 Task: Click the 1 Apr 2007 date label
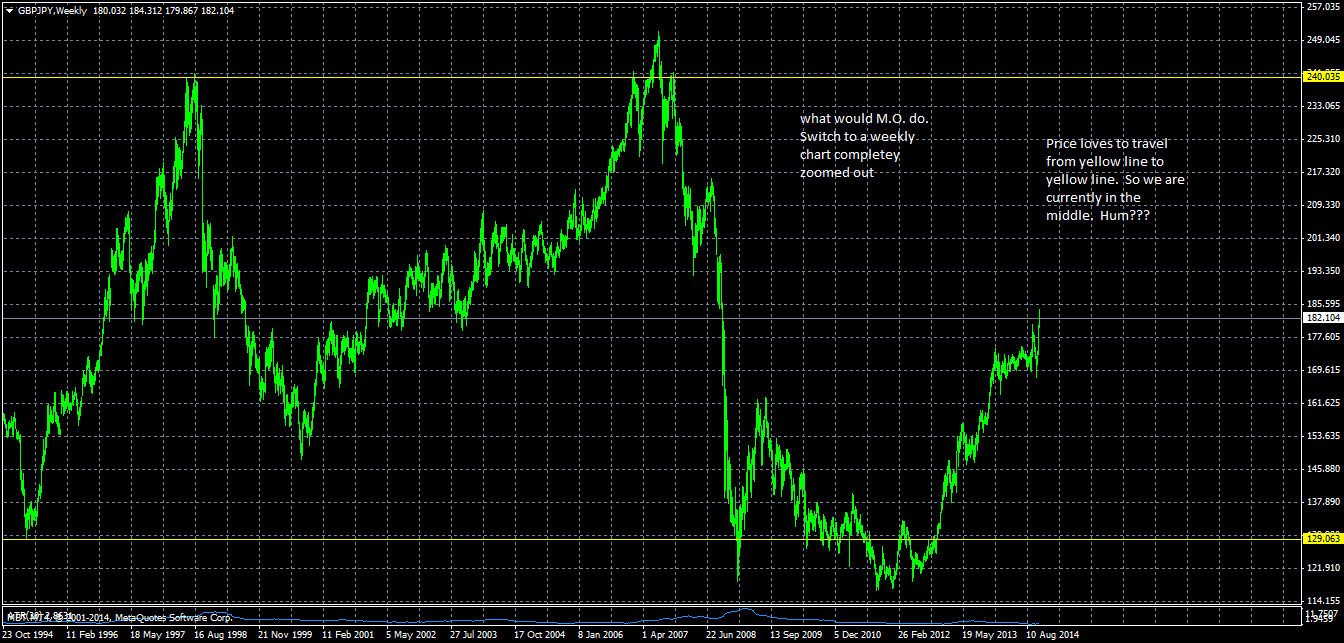pos(666,634)
